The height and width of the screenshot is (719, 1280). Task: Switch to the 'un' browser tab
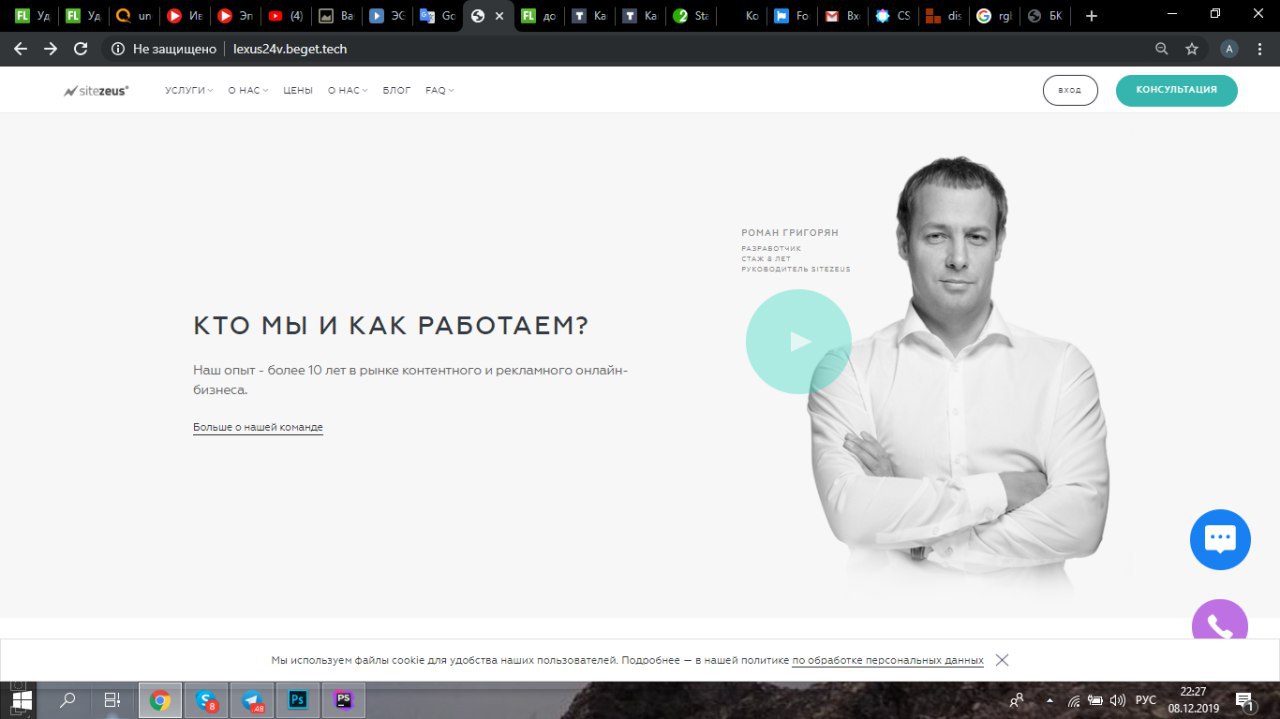click(134, 16)
